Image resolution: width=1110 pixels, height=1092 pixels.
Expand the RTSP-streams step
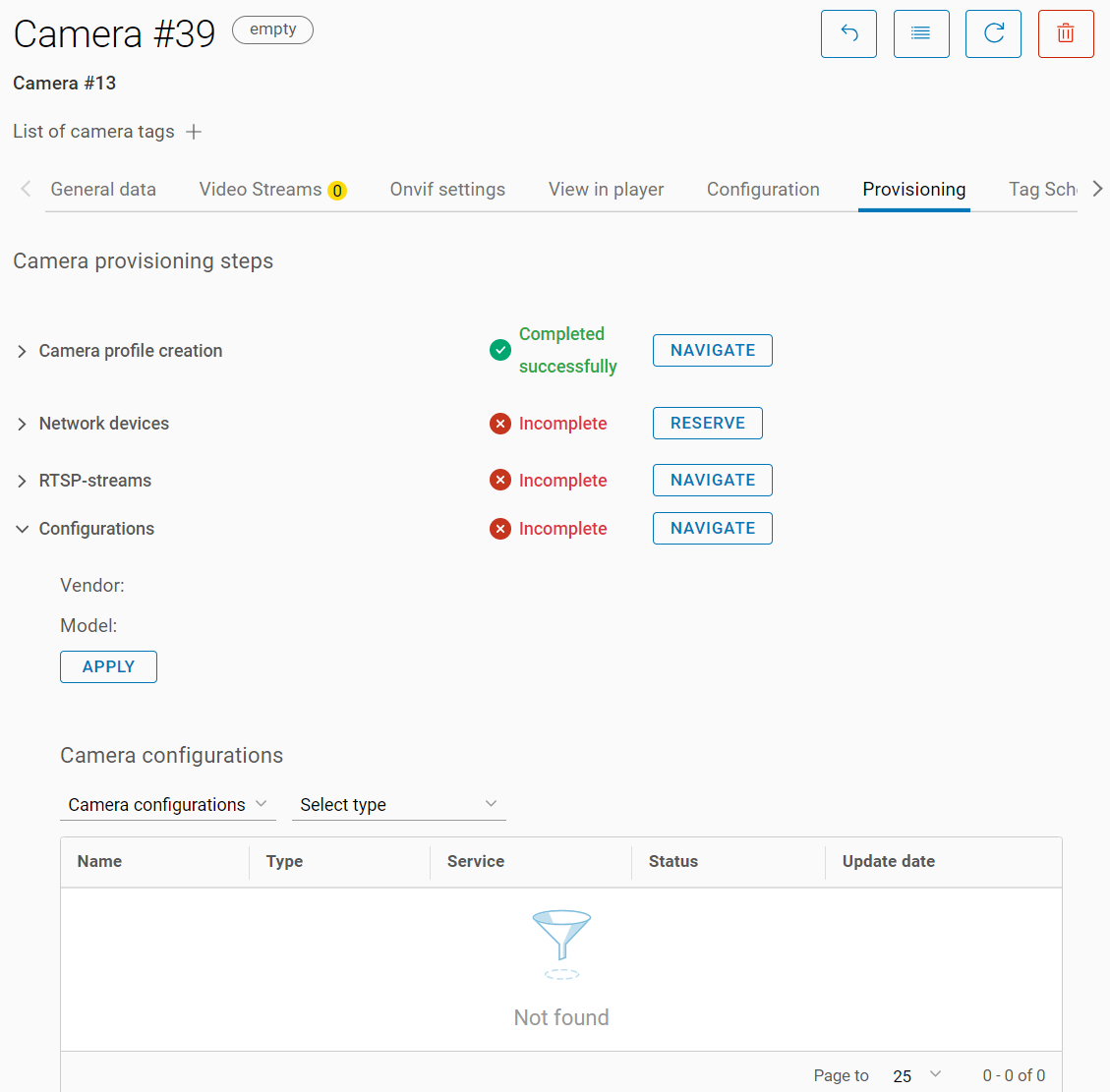(22, 481)
